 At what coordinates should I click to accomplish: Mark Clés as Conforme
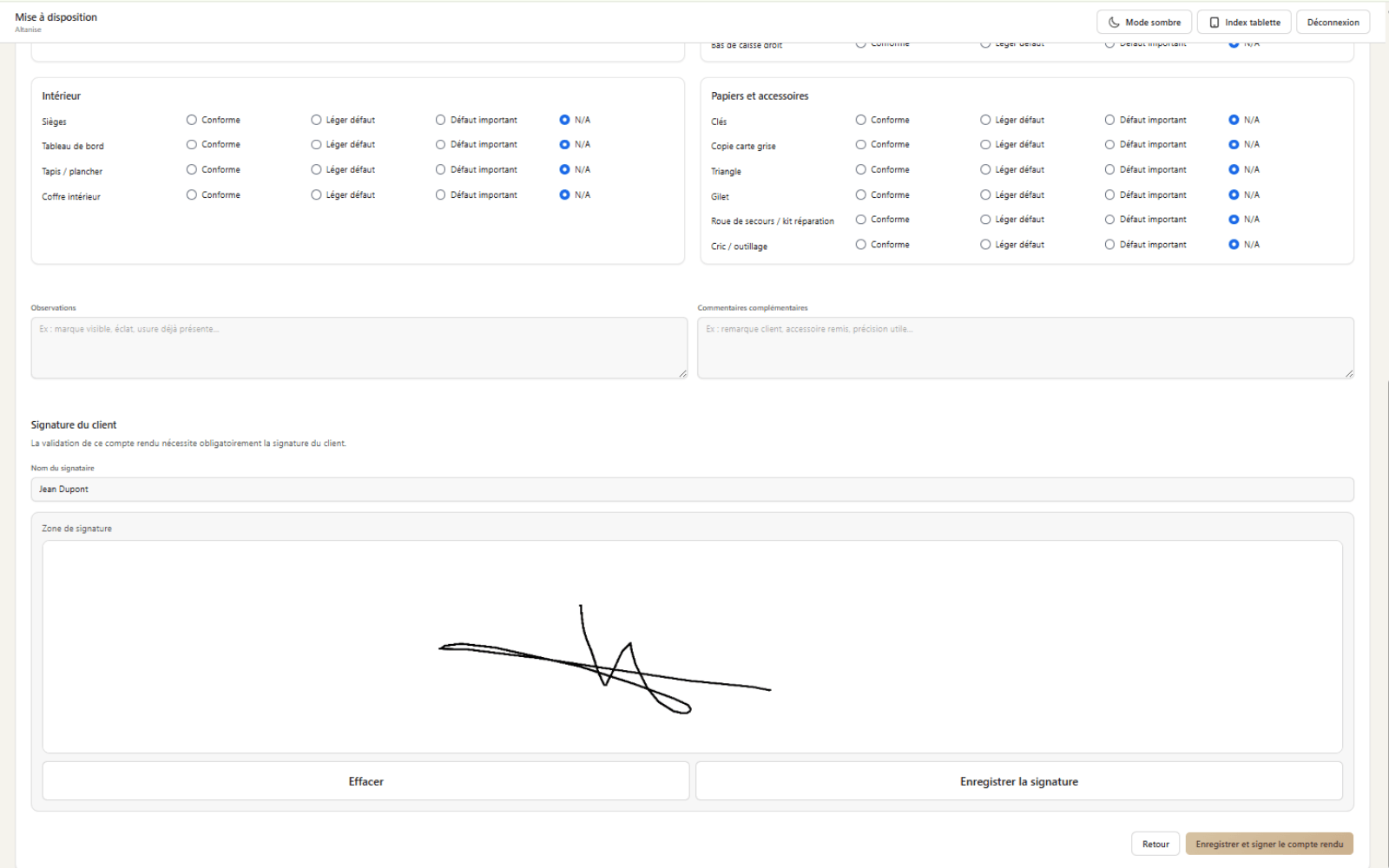(x=861, y=120)
